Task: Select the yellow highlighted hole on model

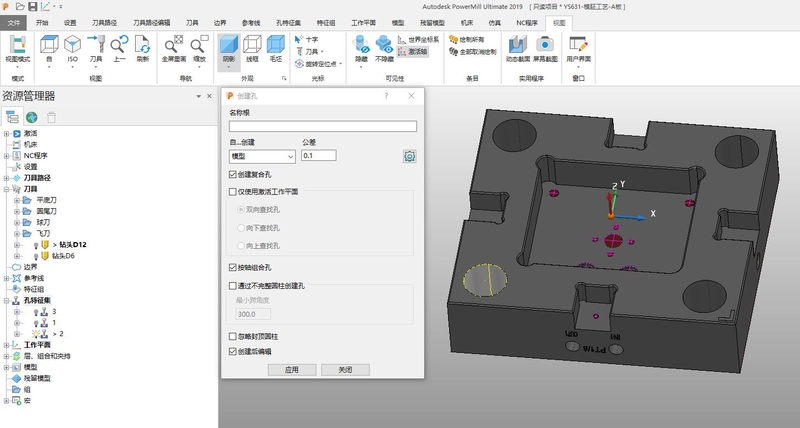Action: (x=485, y=281)
